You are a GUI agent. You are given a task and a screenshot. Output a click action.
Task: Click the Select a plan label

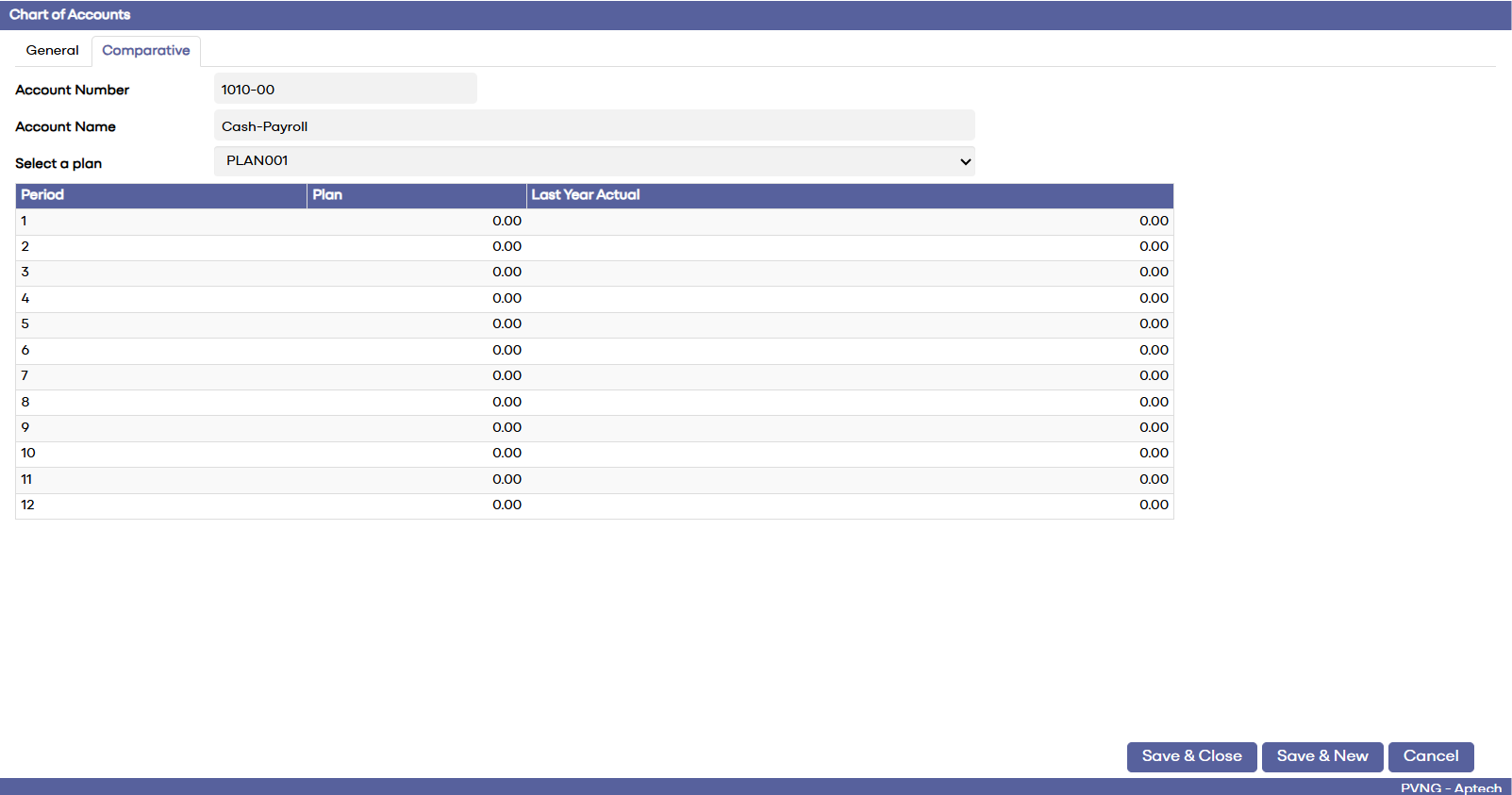pyautogui.click(x=58, y=163)
